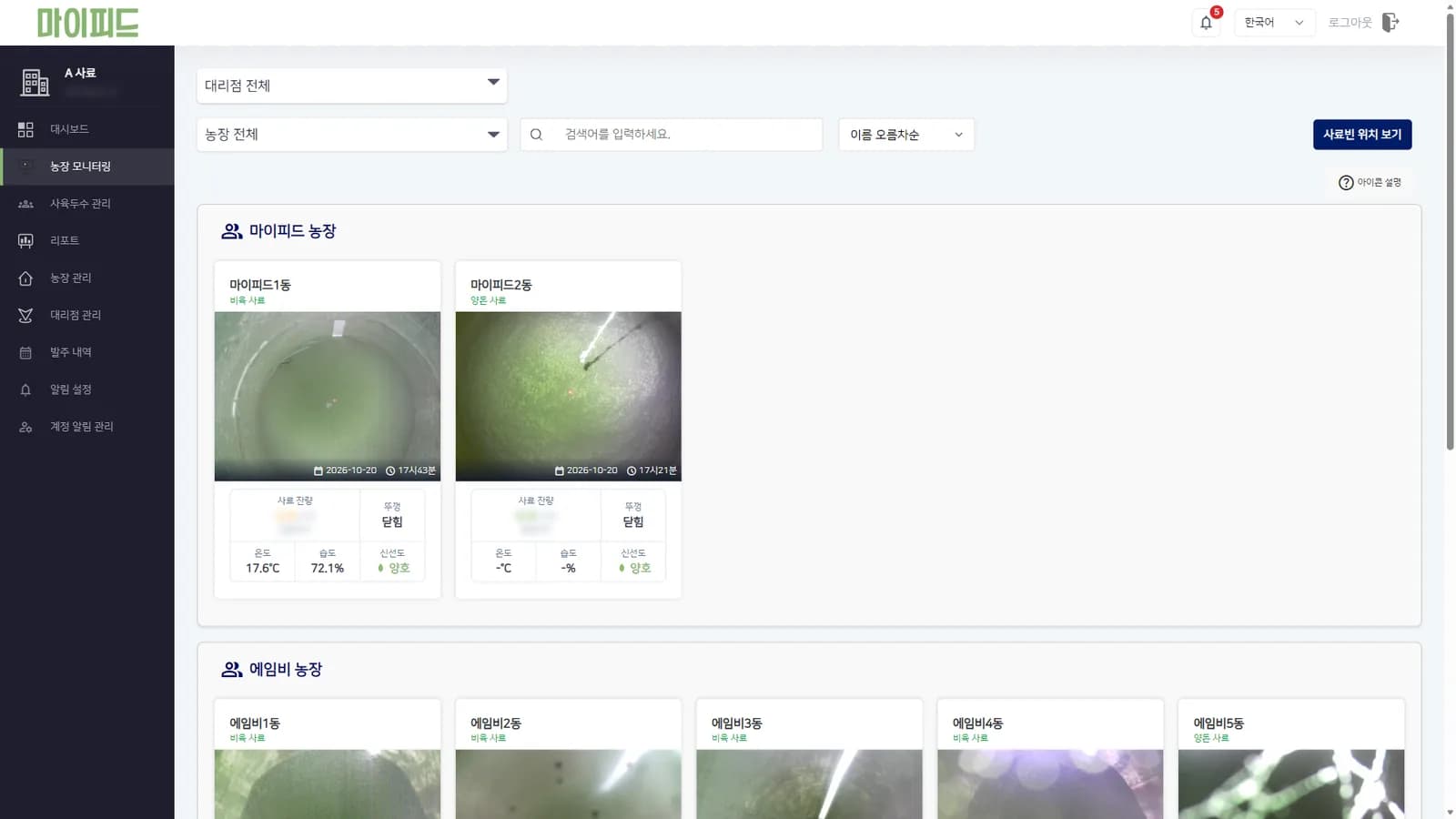Image resolution: width=1456 pixels, height=819 pixels.
Task: Click the 신선도 leaf icon on 마이피드1동
Action: point(380,568)
